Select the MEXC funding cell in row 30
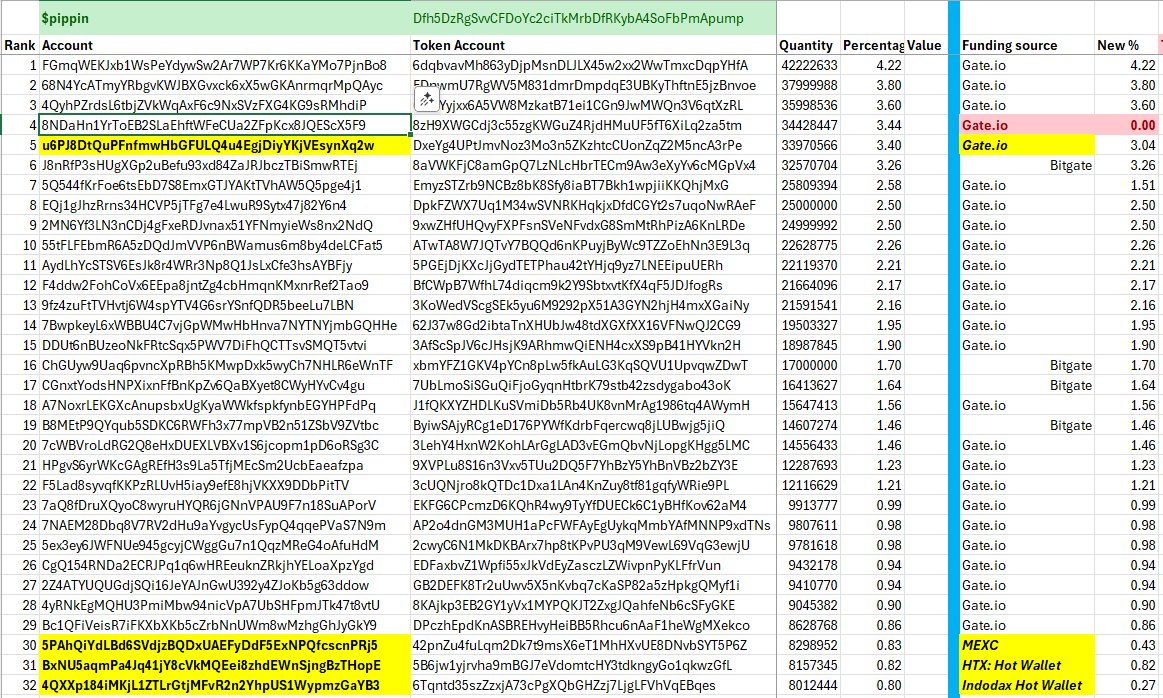Screen dimensions: 1163x698 (1027, 646)
